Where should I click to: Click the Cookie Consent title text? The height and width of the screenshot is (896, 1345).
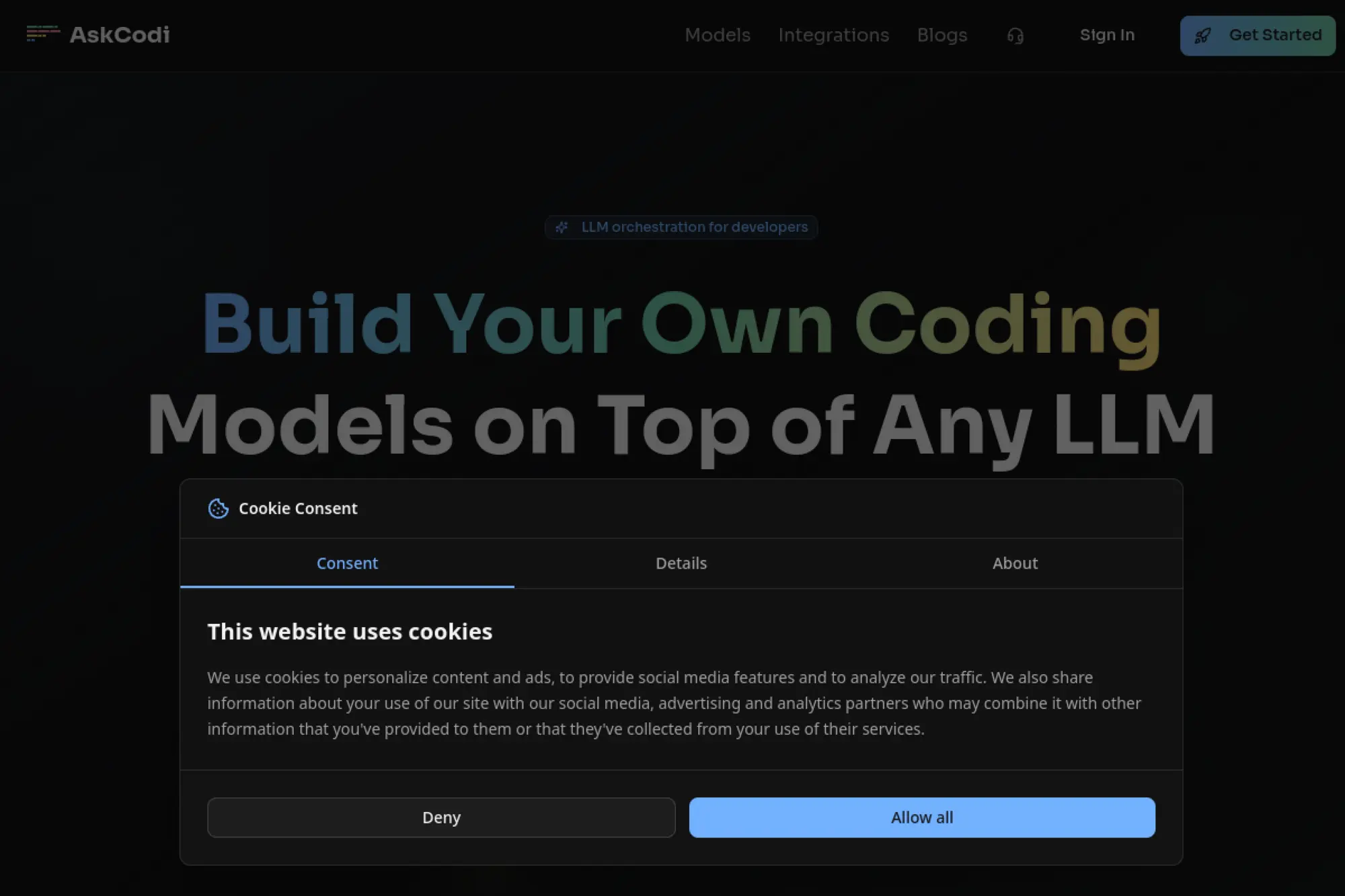tap(298, 509)
